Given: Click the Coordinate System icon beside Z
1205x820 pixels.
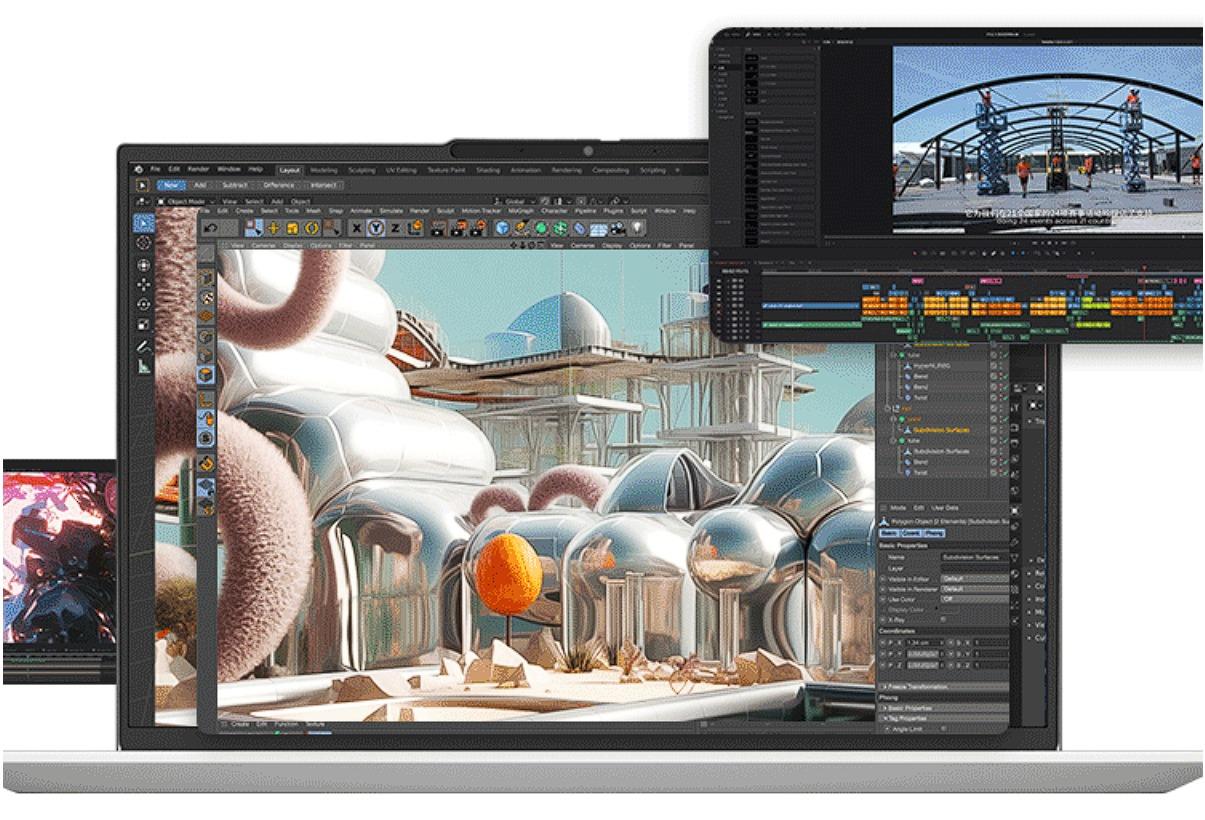Looking at the screenshot, I should point(415,228).
